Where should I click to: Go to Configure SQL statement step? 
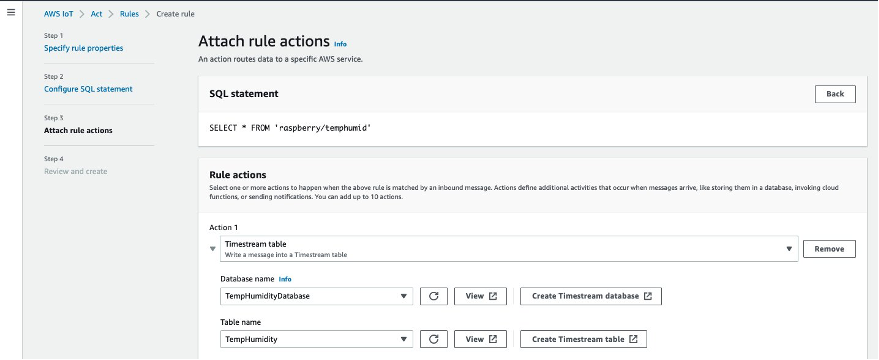(x=88, y=89)
